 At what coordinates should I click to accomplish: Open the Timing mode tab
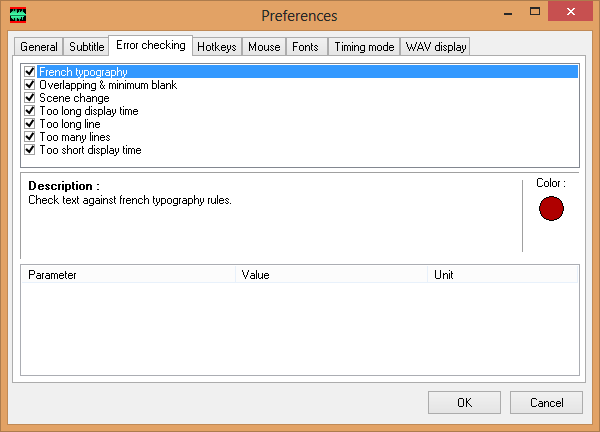pos(364,47)
